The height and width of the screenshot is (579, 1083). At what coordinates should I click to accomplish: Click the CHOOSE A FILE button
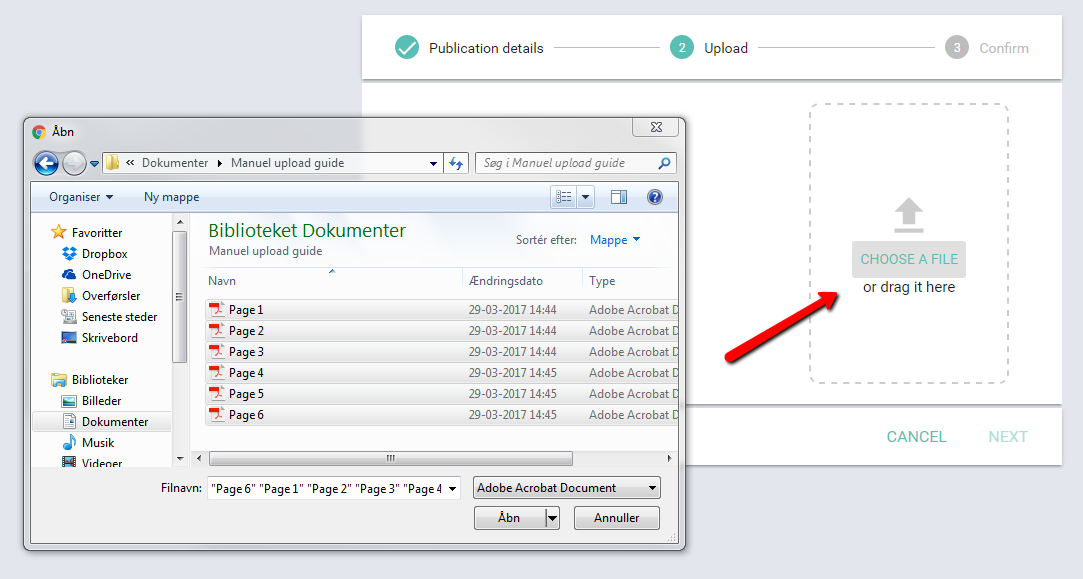click(908, 259)
